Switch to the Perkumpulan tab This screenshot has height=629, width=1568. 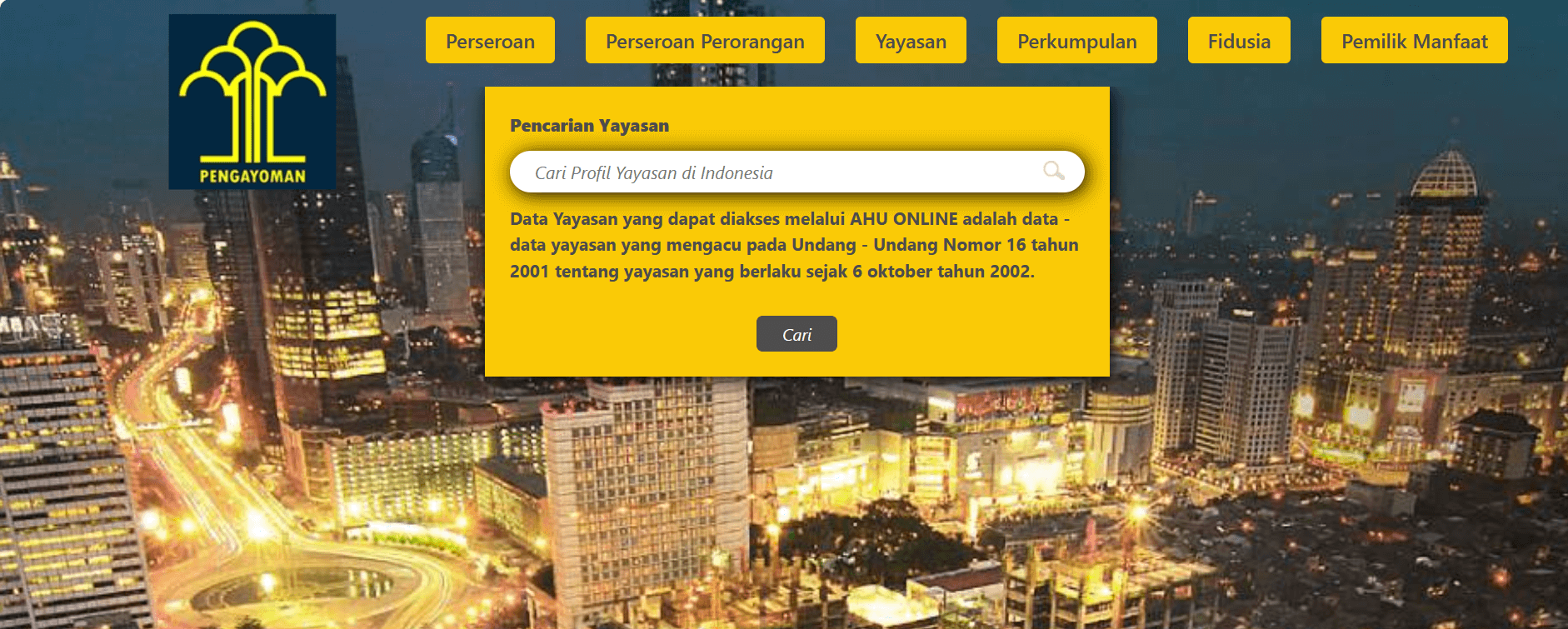(1077, 40)
